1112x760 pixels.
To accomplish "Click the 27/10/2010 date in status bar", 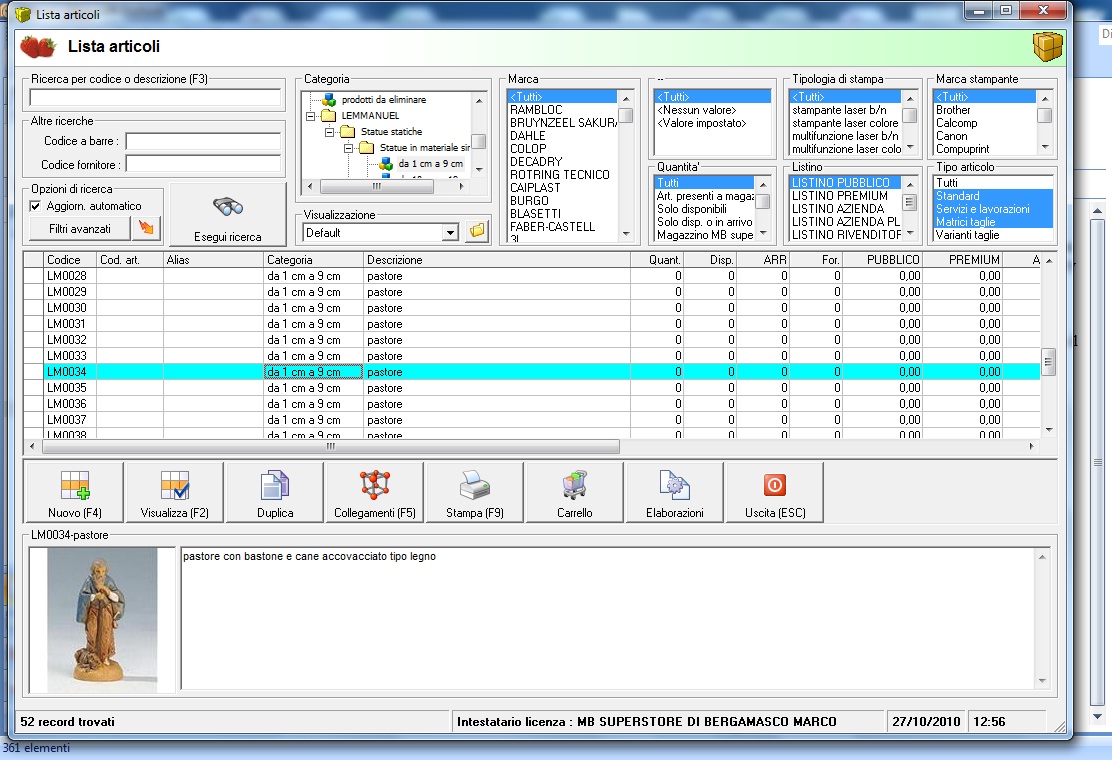I will tap(925, 722).
